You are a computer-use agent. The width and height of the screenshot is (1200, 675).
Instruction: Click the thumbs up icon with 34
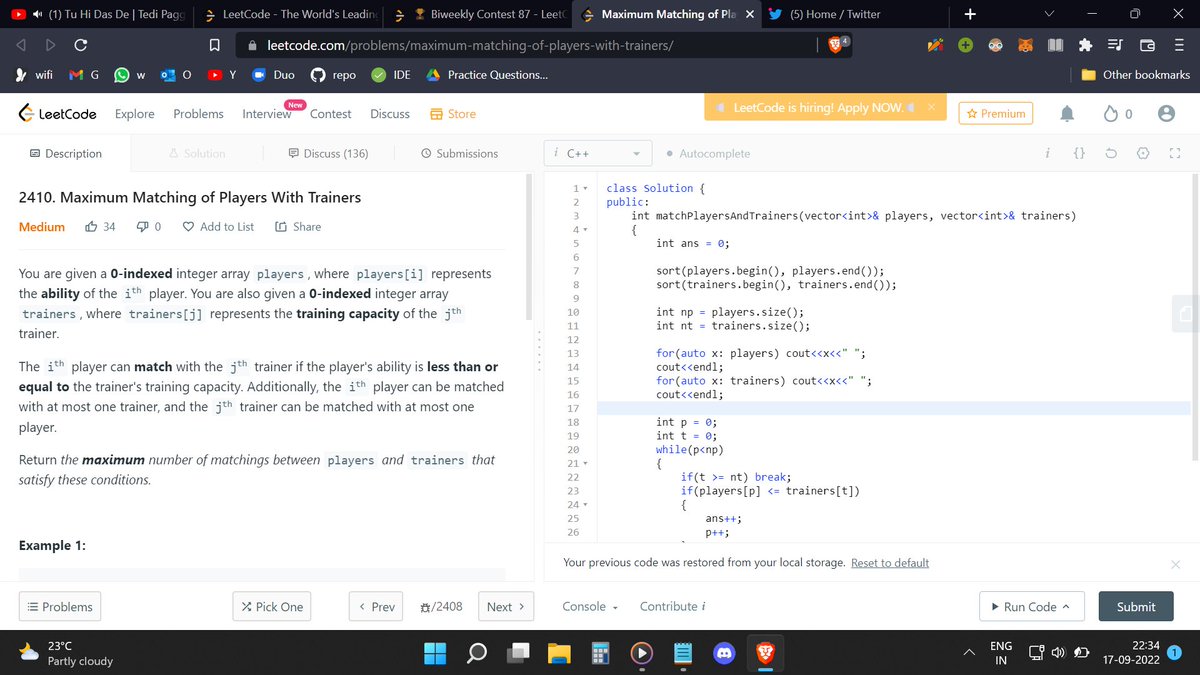coord(91,227)
